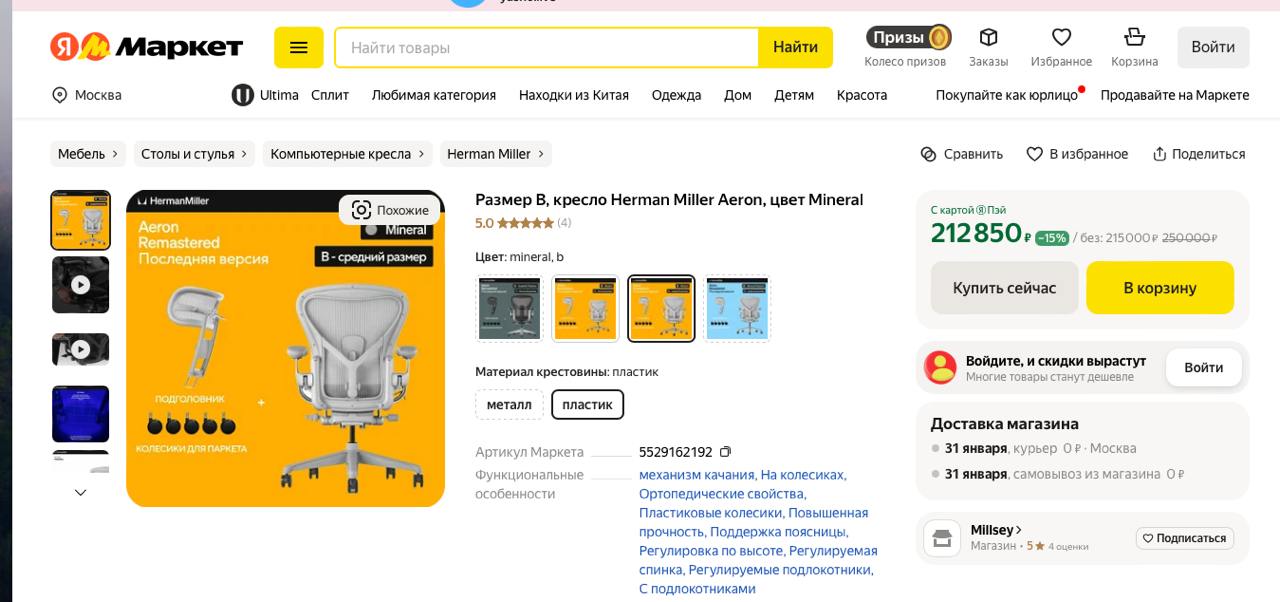Expand the Millsey store chevron
1280x602 pixels.
pyautogui.click(x=1019, y=530)
